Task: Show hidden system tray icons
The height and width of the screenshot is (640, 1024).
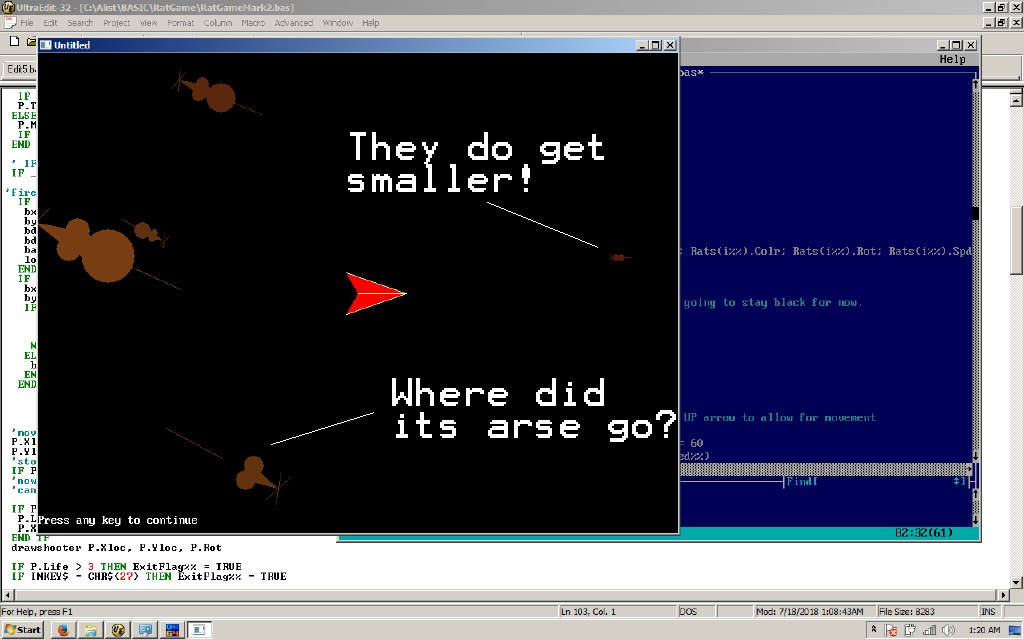Action: click(x=875, y=630)
